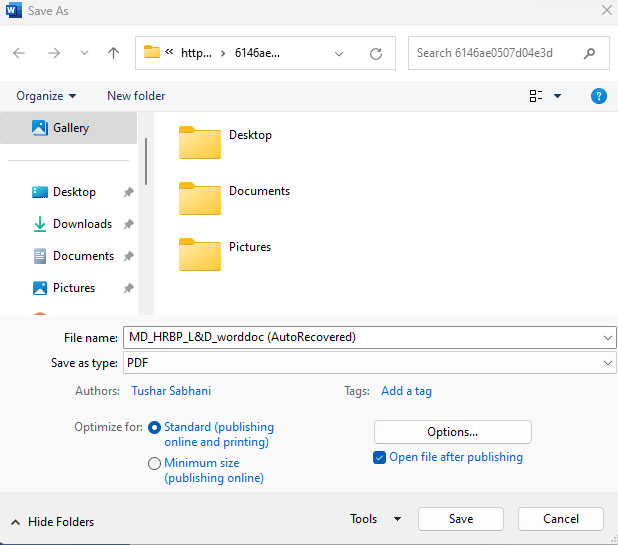Click Hide Folders
The image size is (618, 545).
pos(52,522)
